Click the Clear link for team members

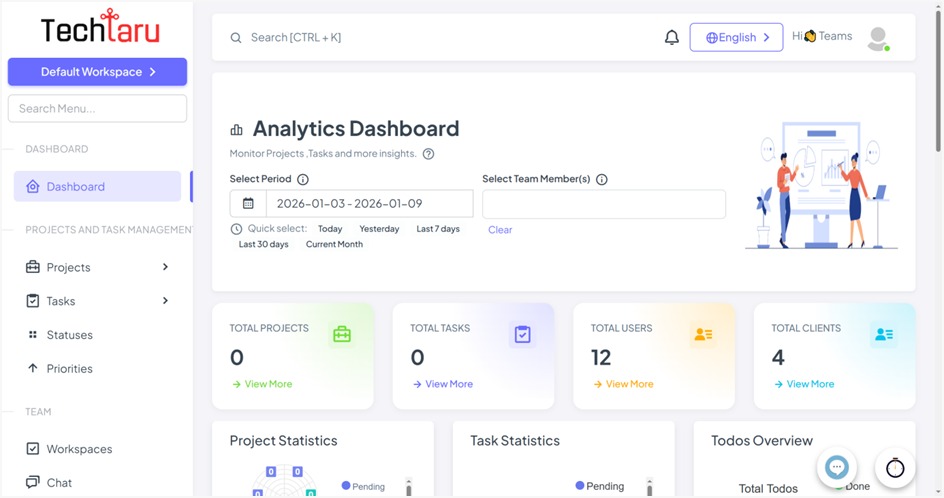(500, 230)
